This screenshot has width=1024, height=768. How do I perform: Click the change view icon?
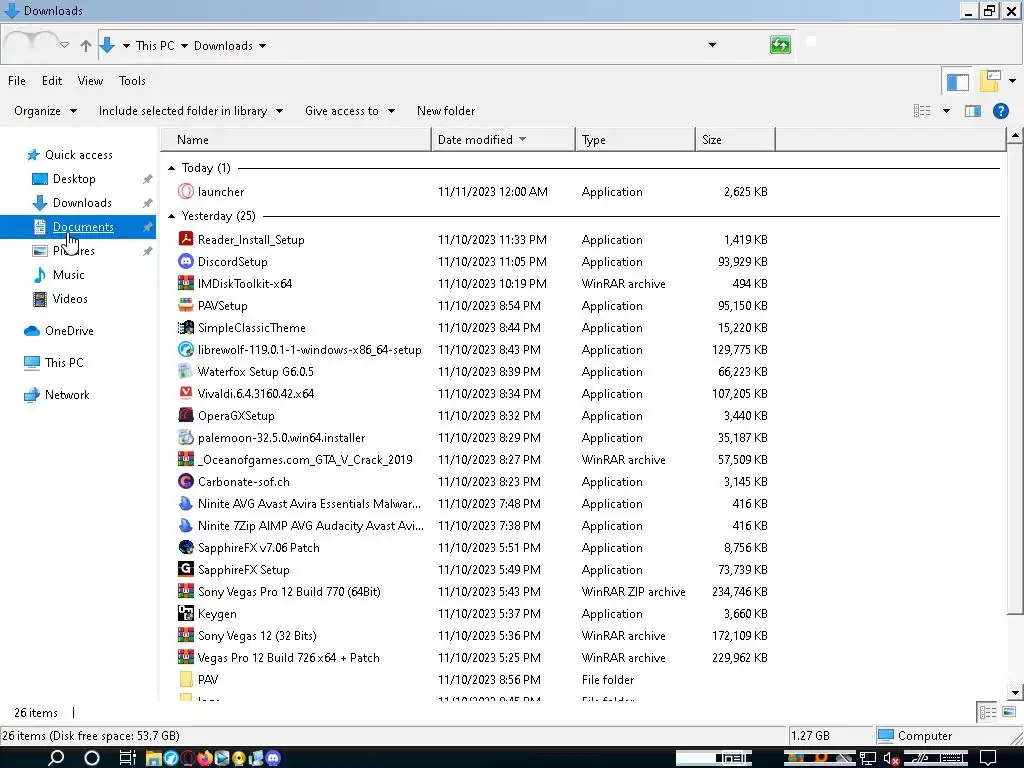(x=922, y=111)
